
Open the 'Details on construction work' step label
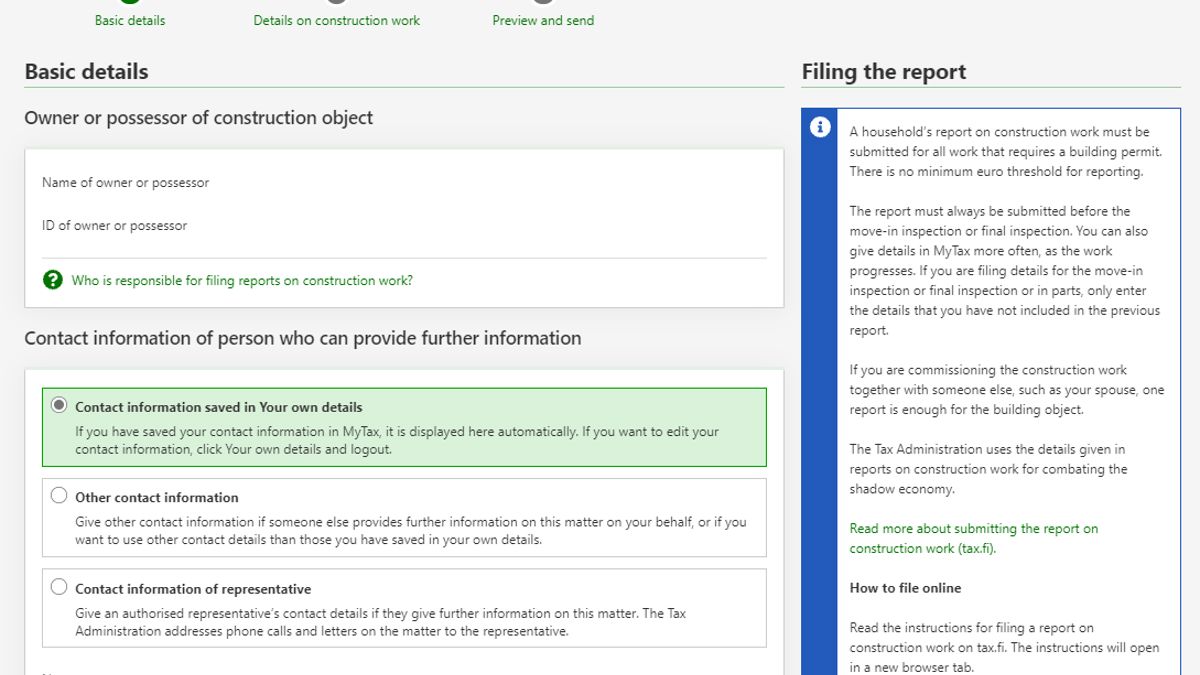click(337, 20)
